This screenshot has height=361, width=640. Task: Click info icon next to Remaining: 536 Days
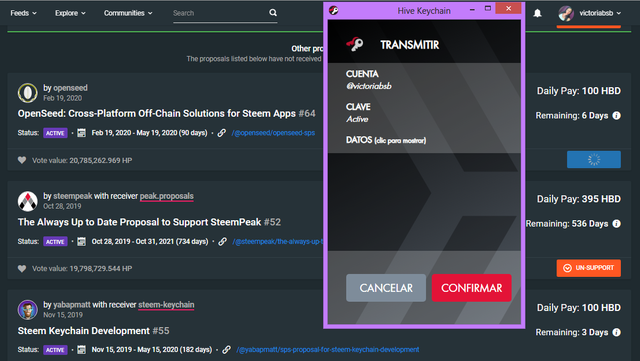617,224
